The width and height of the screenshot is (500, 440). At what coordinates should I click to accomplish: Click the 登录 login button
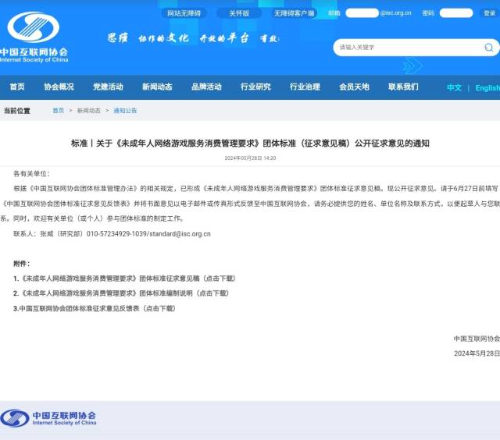click(489, 13)
